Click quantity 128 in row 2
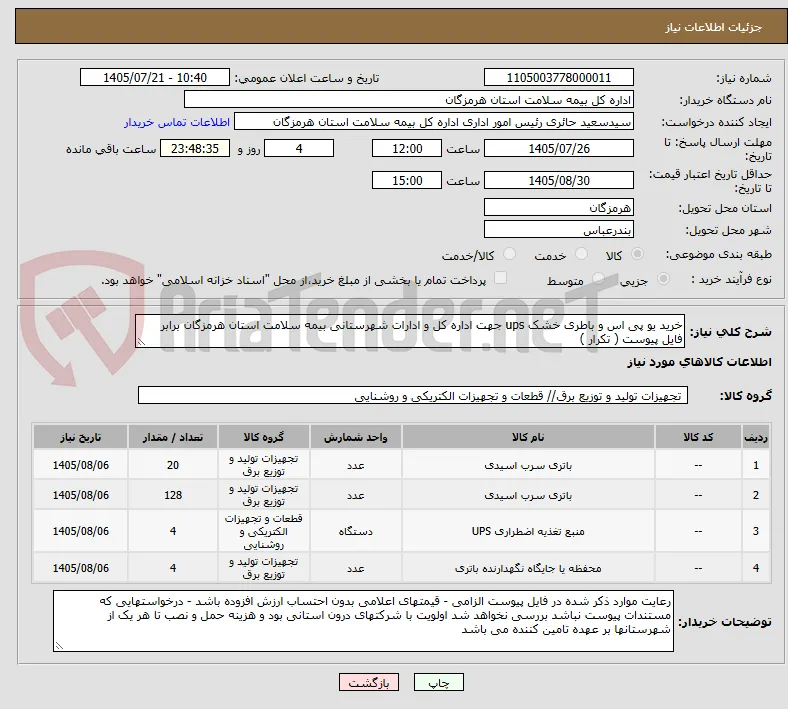Image resolution: width=788 pixels, height=709 pixels. [173, 495]
